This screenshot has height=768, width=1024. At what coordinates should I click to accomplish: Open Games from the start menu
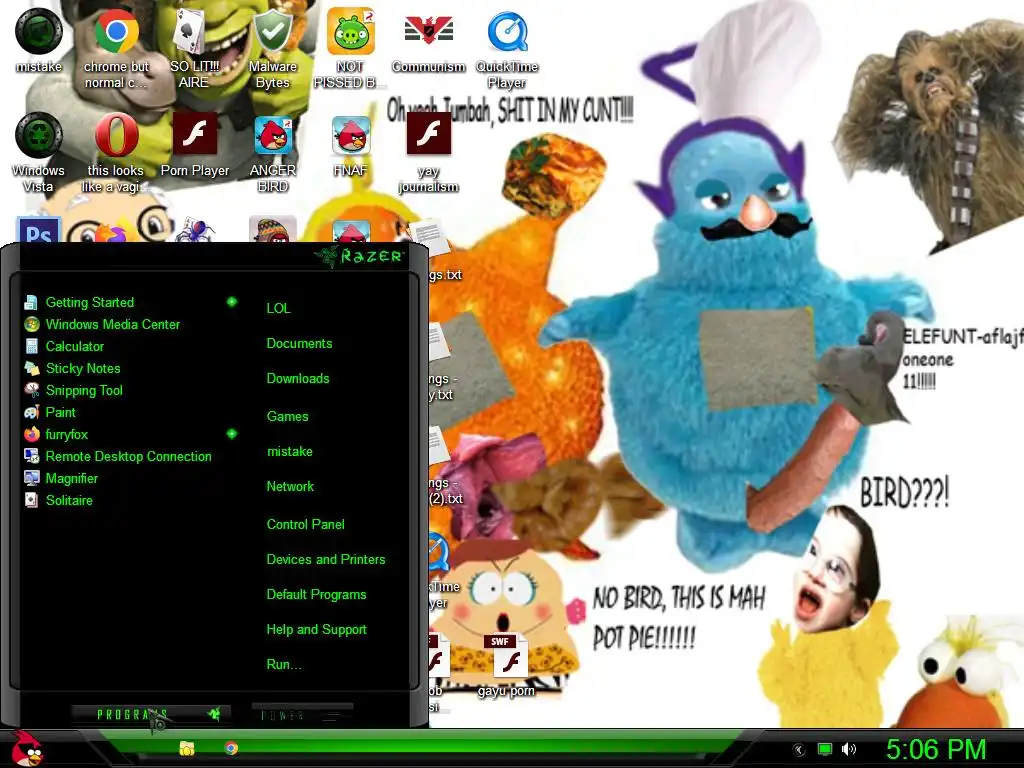(x=287, y=416)
